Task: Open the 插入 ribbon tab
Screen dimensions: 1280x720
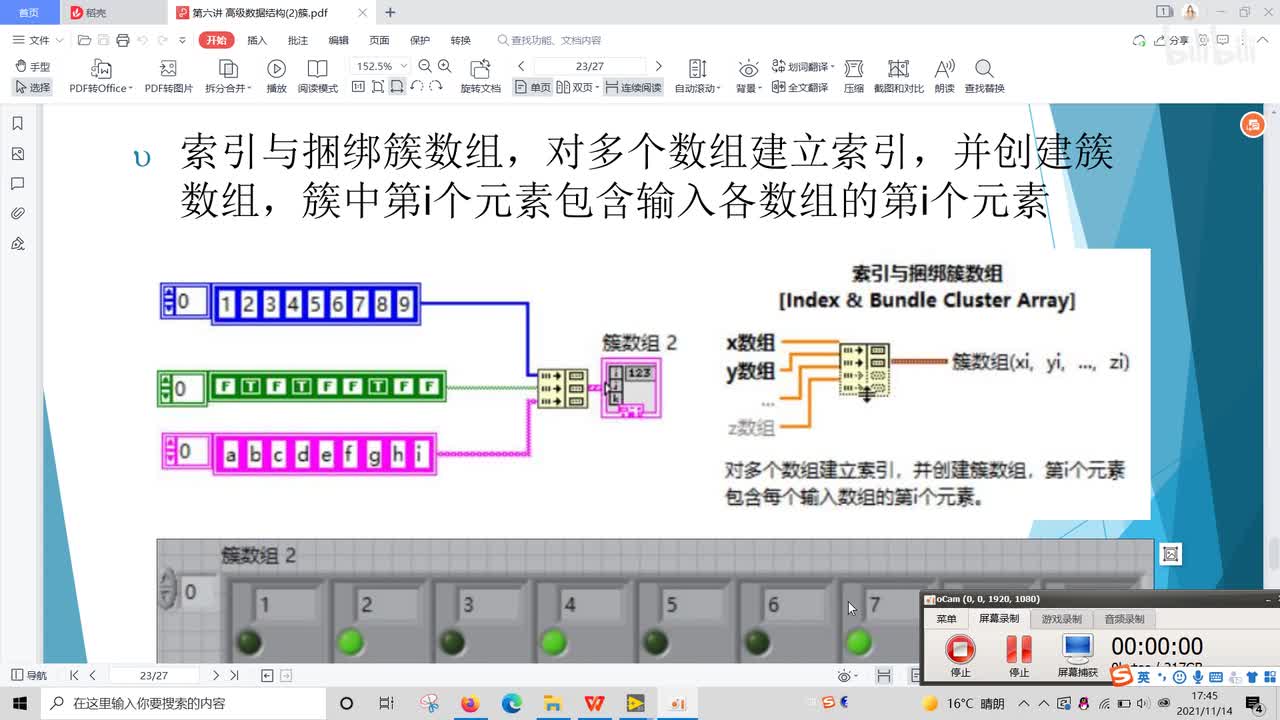Action: pyautogui.click(x=257, y=40)
